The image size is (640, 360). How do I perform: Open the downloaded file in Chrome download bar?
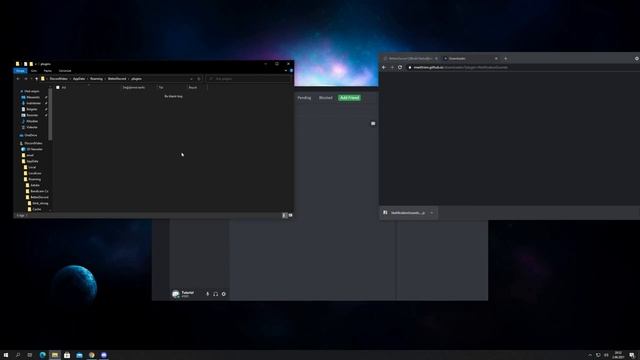[x=407, y=213]
